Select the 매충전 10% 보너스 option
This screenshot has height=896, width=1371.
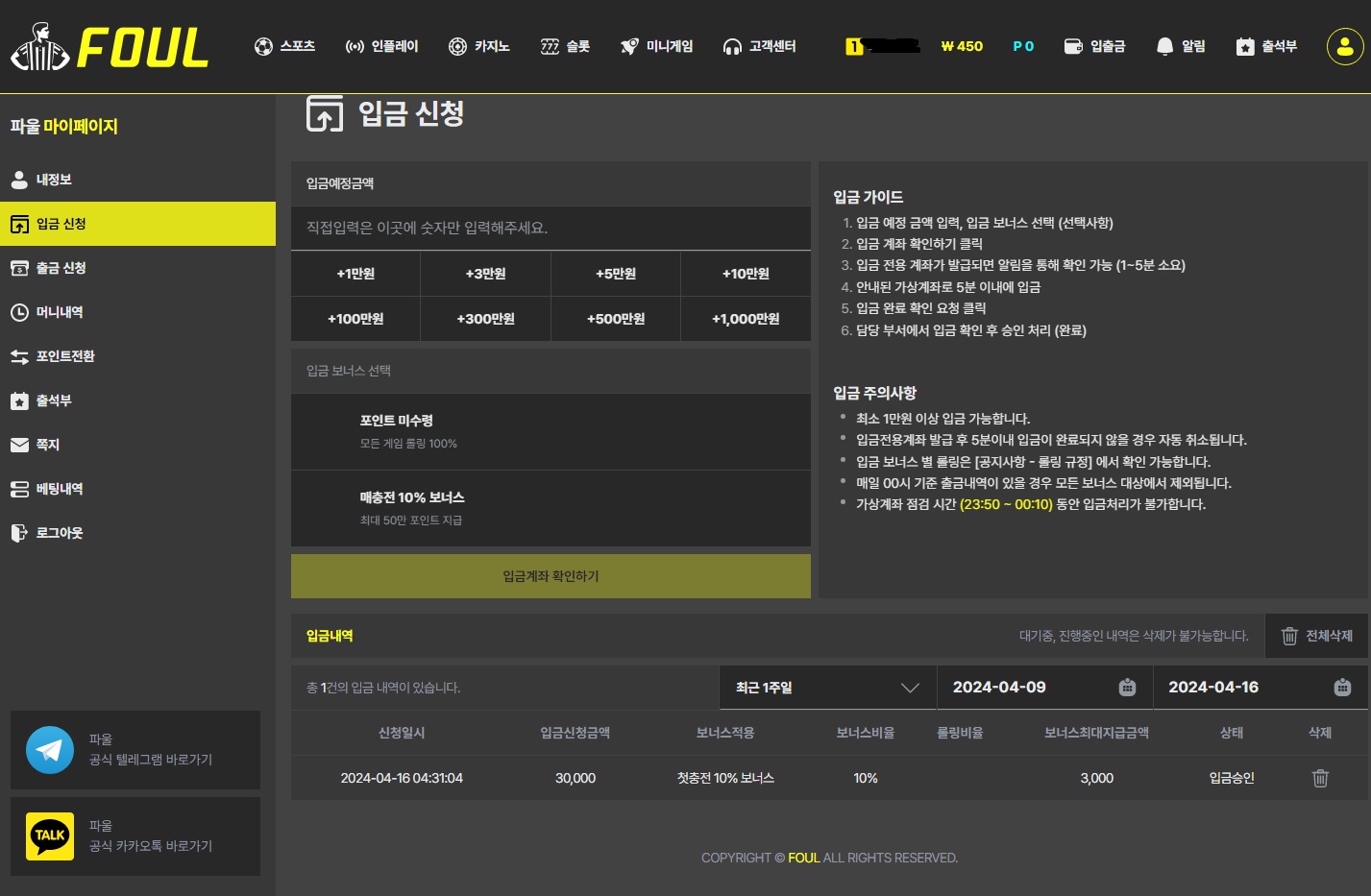coord(551,508)
